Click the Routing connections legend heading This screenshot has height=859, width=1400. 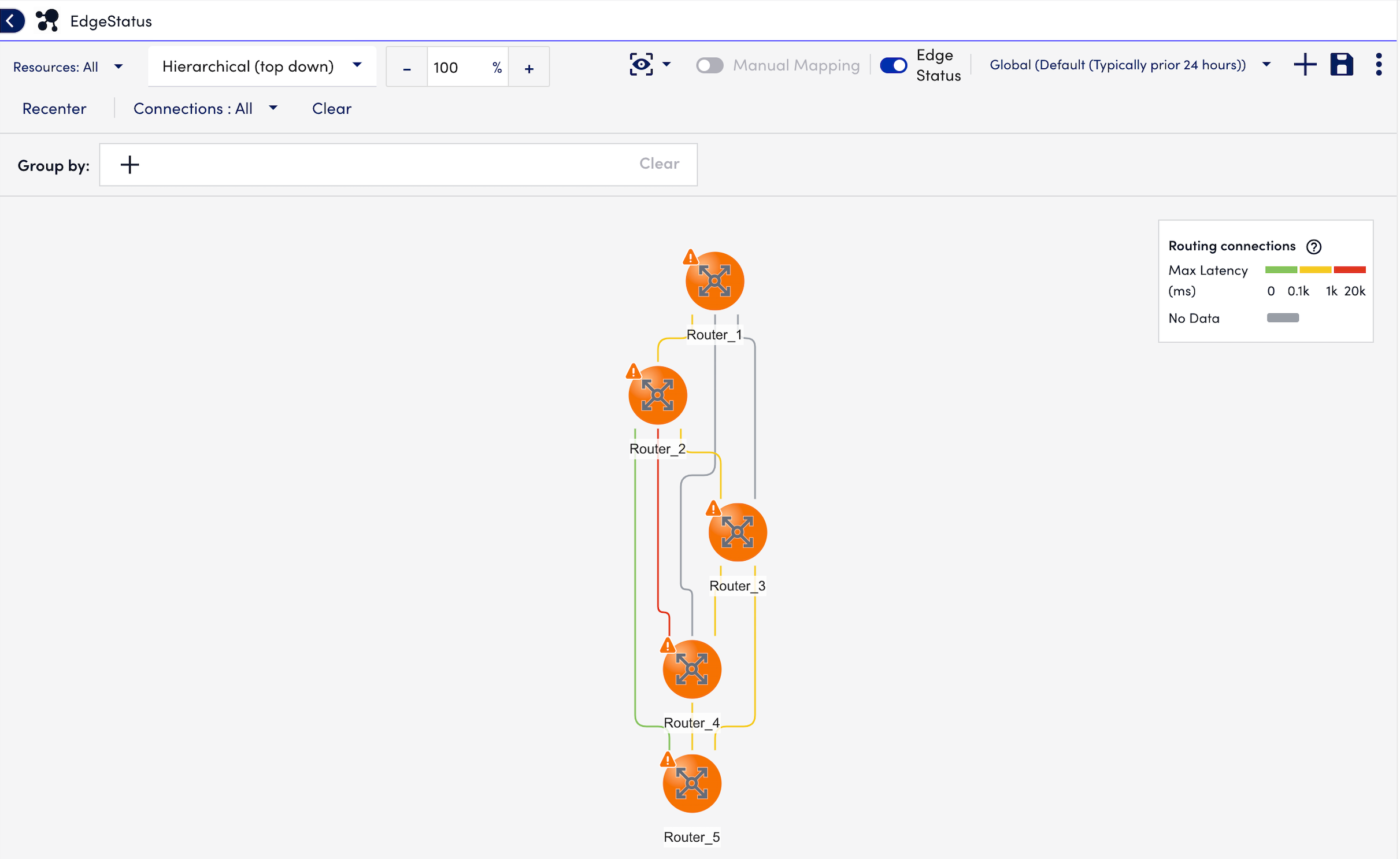(1232, 246)
